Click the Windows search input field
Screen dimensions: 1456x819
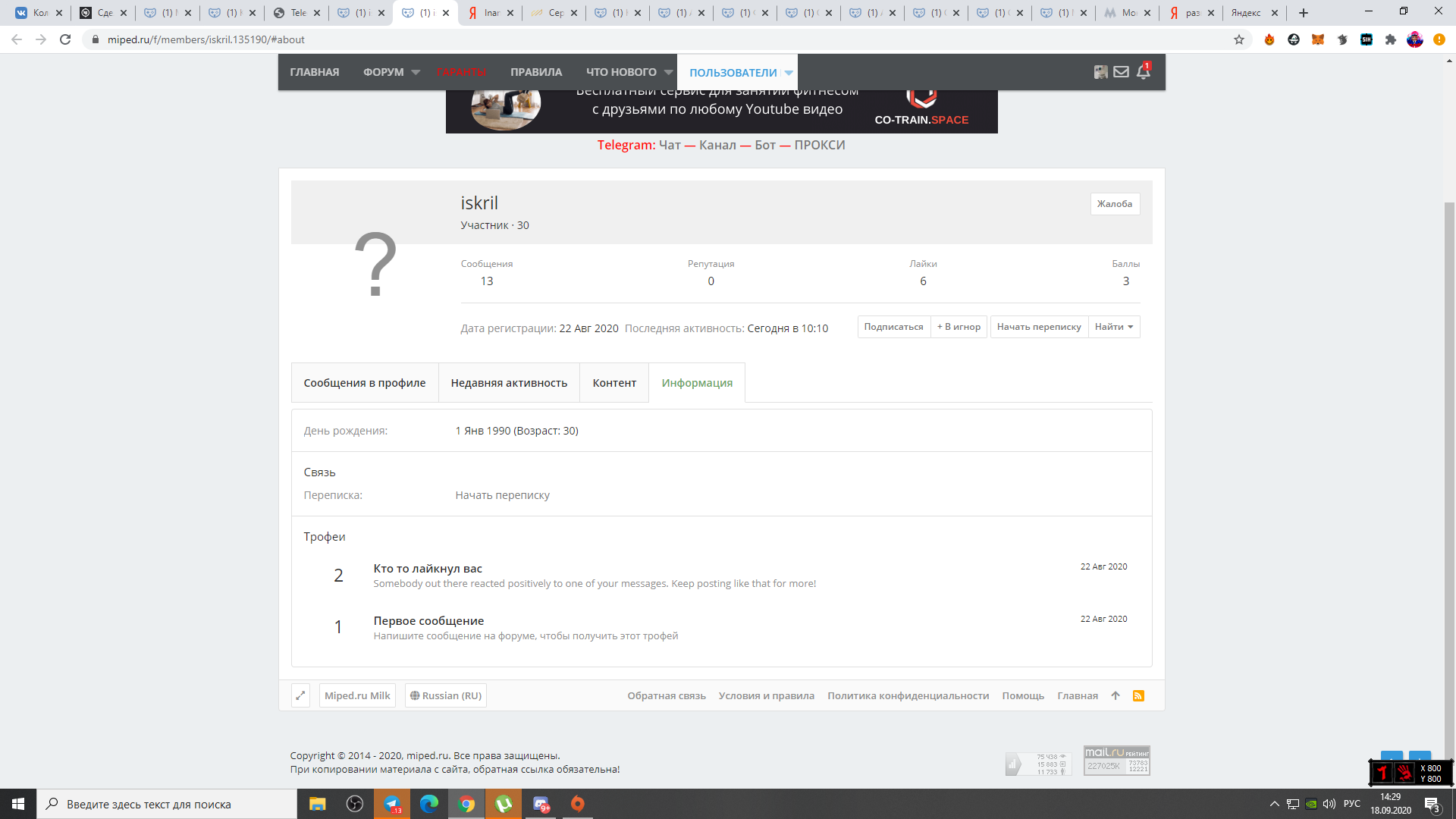(167, 804)
